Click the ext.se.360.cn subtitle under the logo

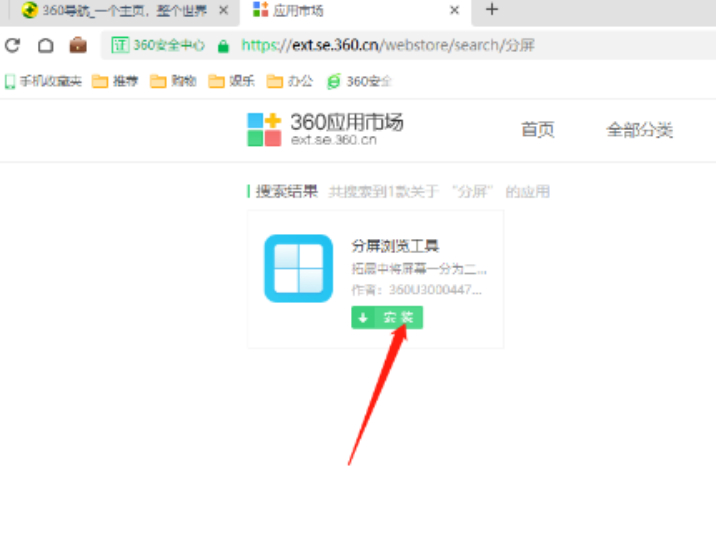click(334, 140)
